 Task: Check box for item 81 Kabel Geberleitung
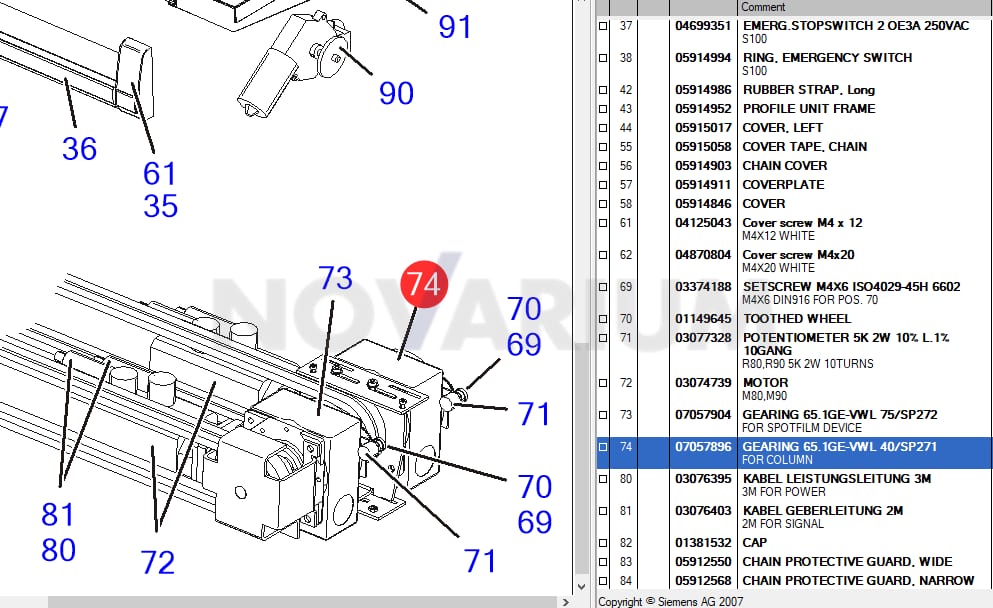pyautogui.click(x=603, y=511)
